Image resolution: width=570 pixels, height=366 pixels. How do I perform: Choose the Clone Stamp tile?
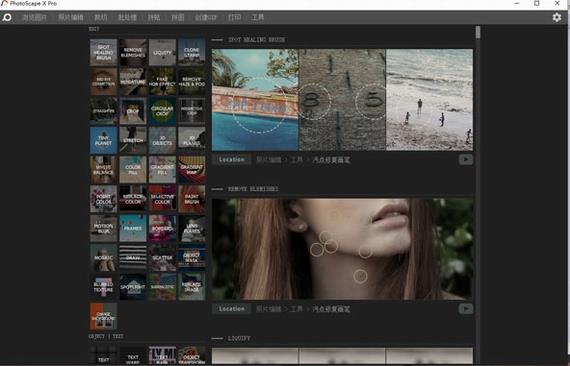click(192, 52)
